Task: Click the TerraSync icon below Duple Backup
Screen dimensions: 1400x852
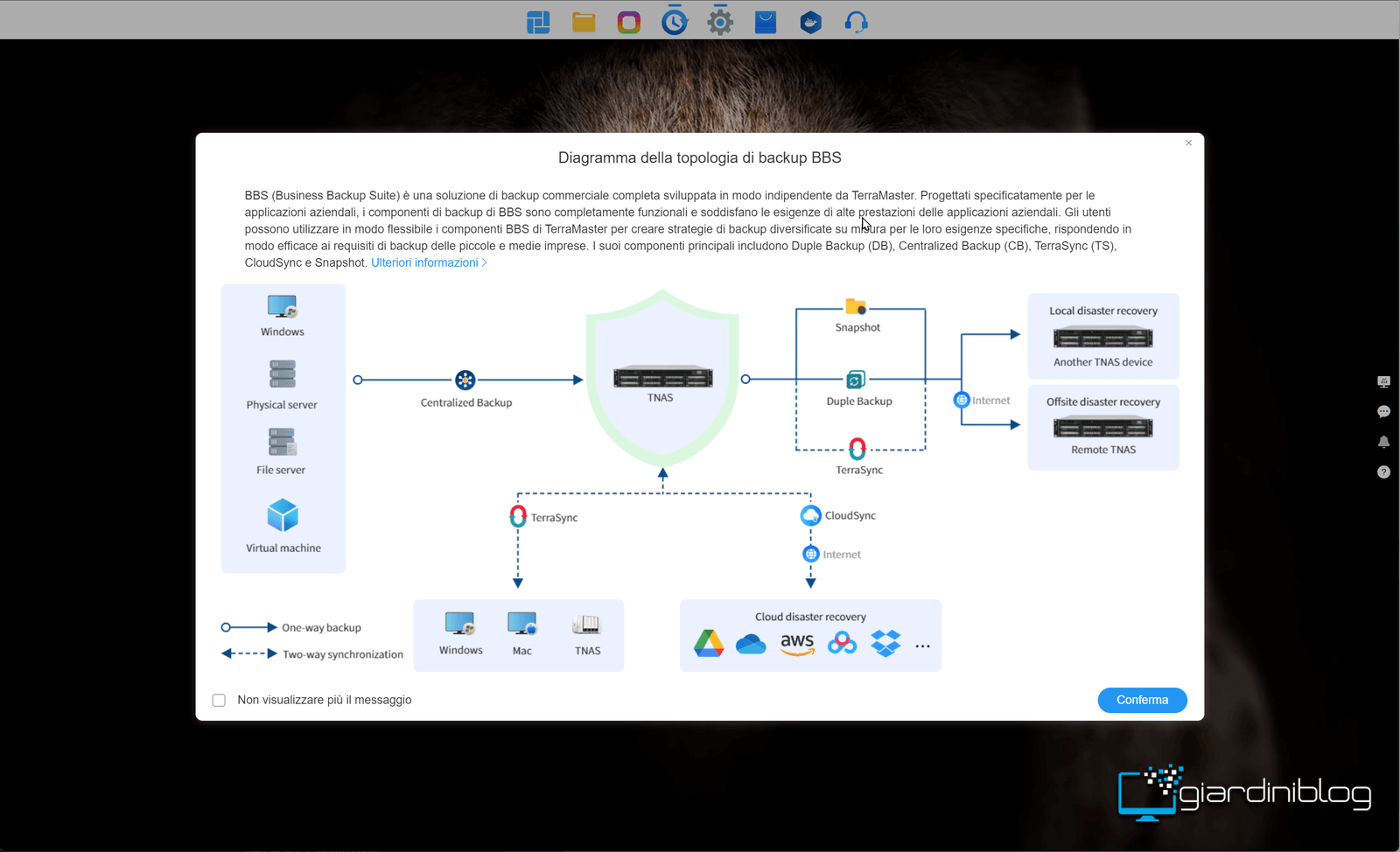Action: [x=857, y=449]
